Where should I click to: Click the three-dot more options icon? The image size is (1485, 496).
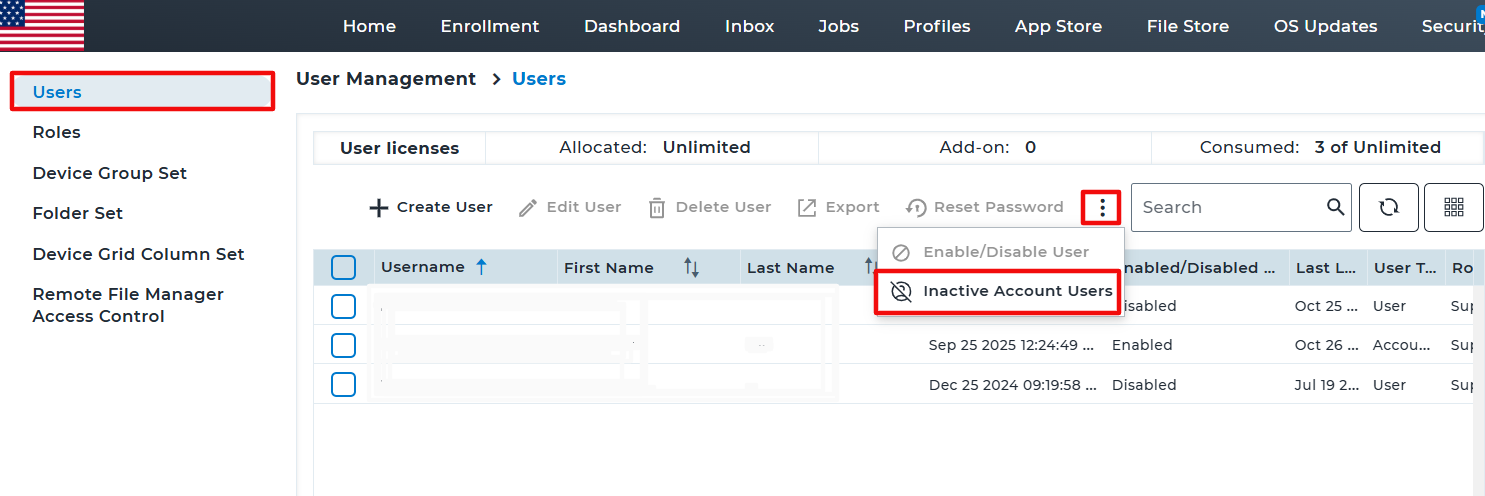coord(1101,207)
